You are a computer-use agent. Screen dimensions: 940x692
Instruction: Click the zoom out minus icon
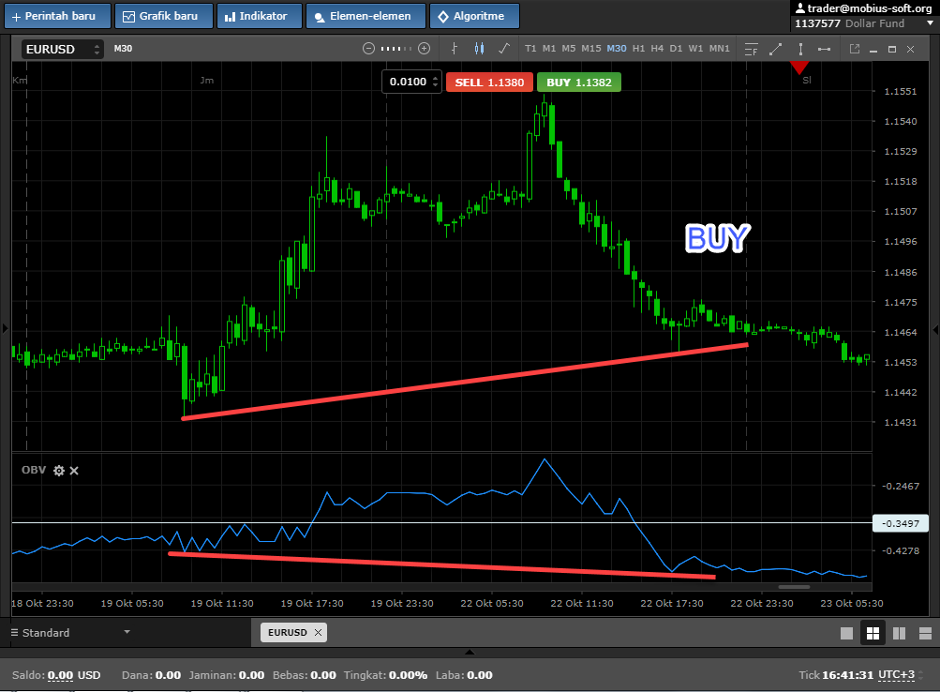click(x=368, y=48)
